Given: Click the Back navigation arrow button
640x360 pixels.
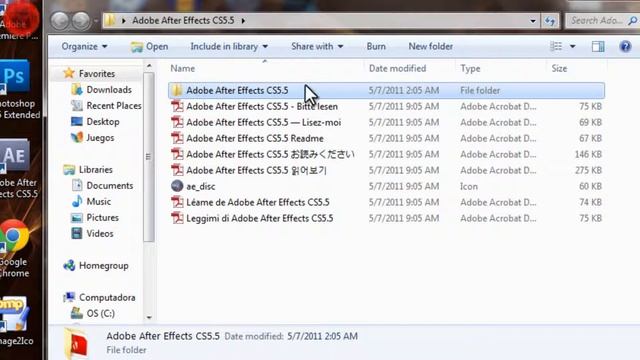Looking at the screenshot, I should [x=60, y=20].
